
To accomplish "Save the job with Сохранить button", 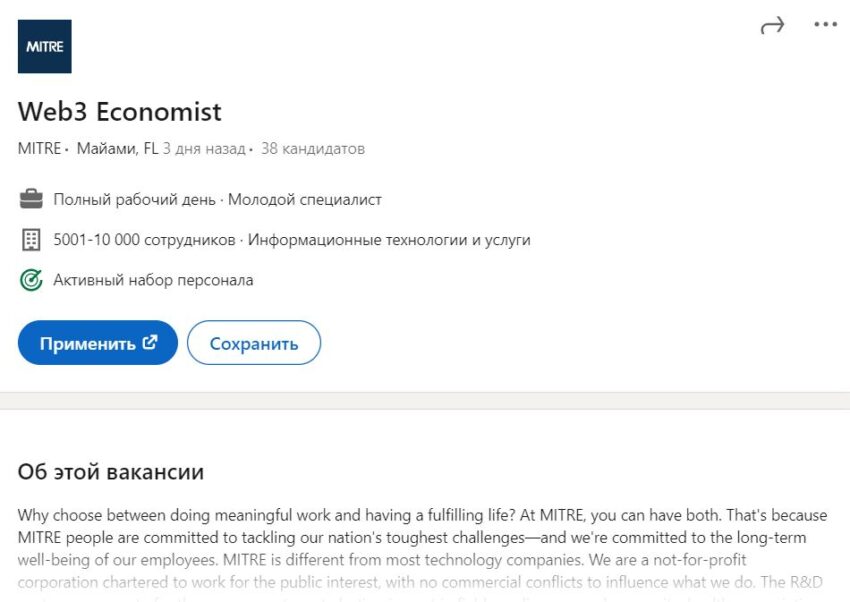I will pos(254,343).
